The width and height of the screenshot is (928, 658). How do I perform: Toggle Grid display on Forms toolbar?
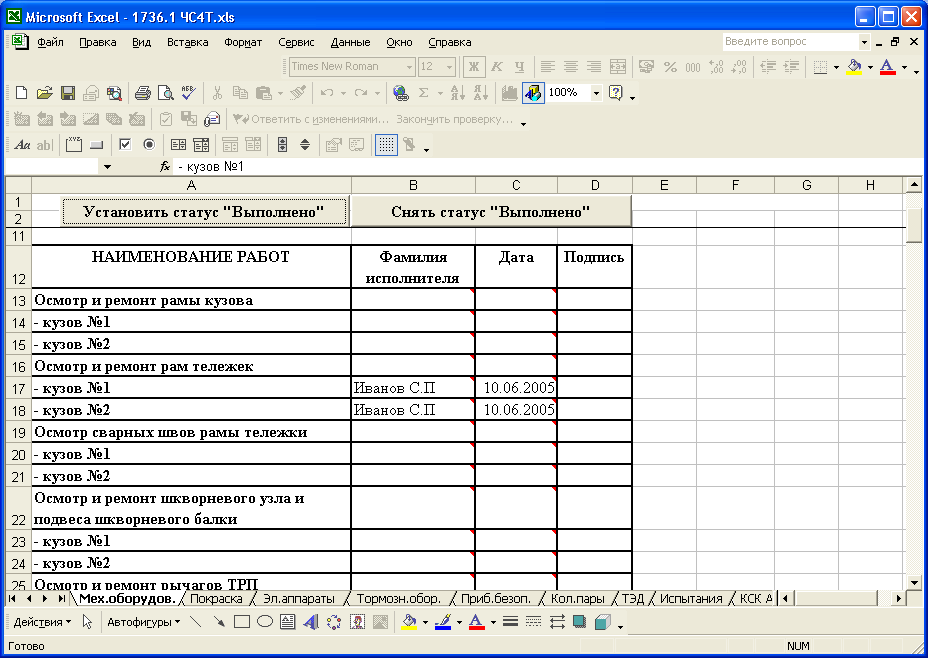click(386, 144)
